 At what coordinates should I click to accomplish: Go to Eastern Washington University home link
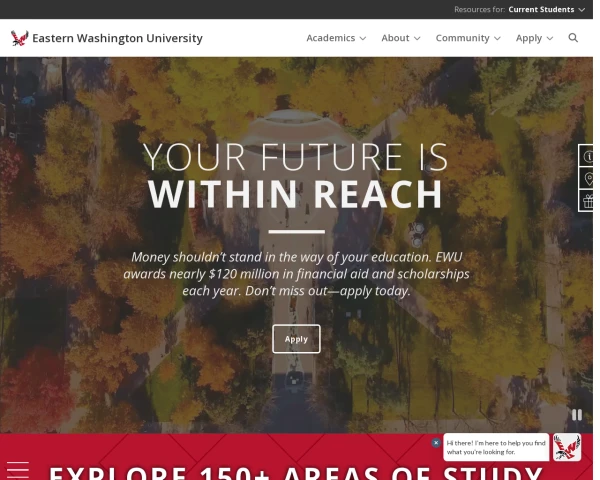point(117,38)
